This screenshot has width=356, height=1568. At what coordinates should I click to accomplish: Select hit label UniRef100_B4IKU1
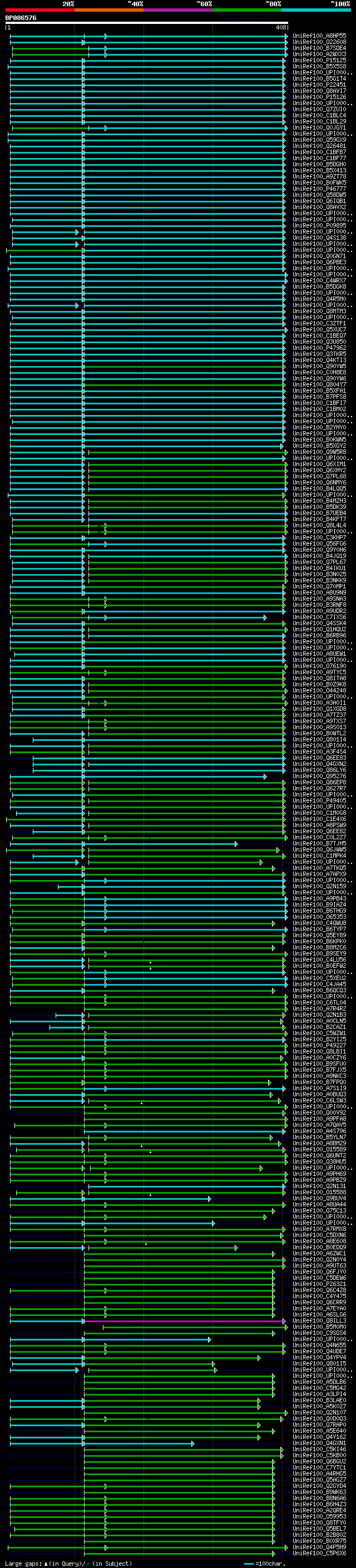coord(319,568)
